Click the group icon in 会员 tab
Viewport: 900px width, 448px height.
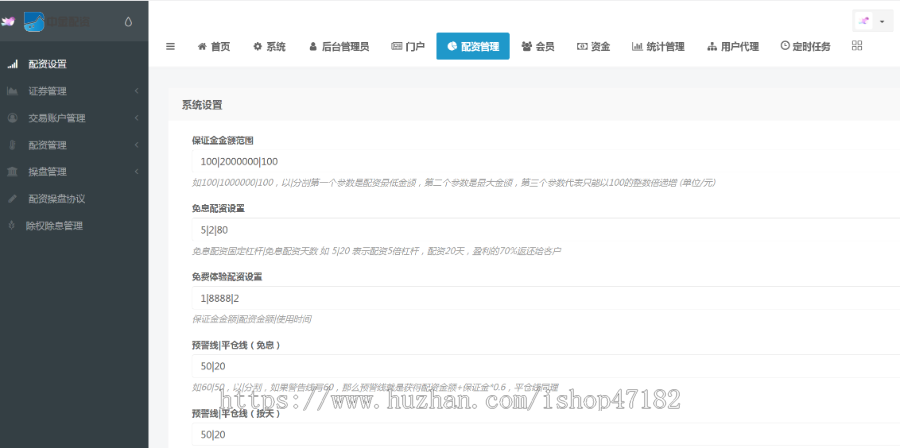pyautogui.click(x=526, y=46)
